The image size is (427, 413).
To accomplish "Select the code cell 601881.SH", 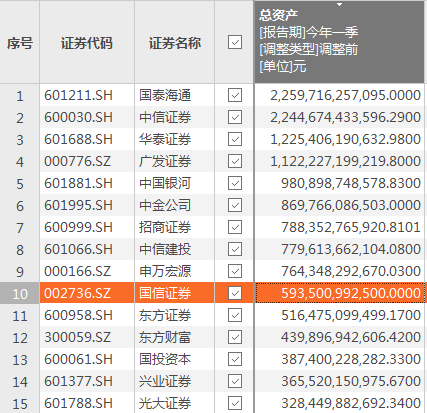I will (x=87, y=183).
